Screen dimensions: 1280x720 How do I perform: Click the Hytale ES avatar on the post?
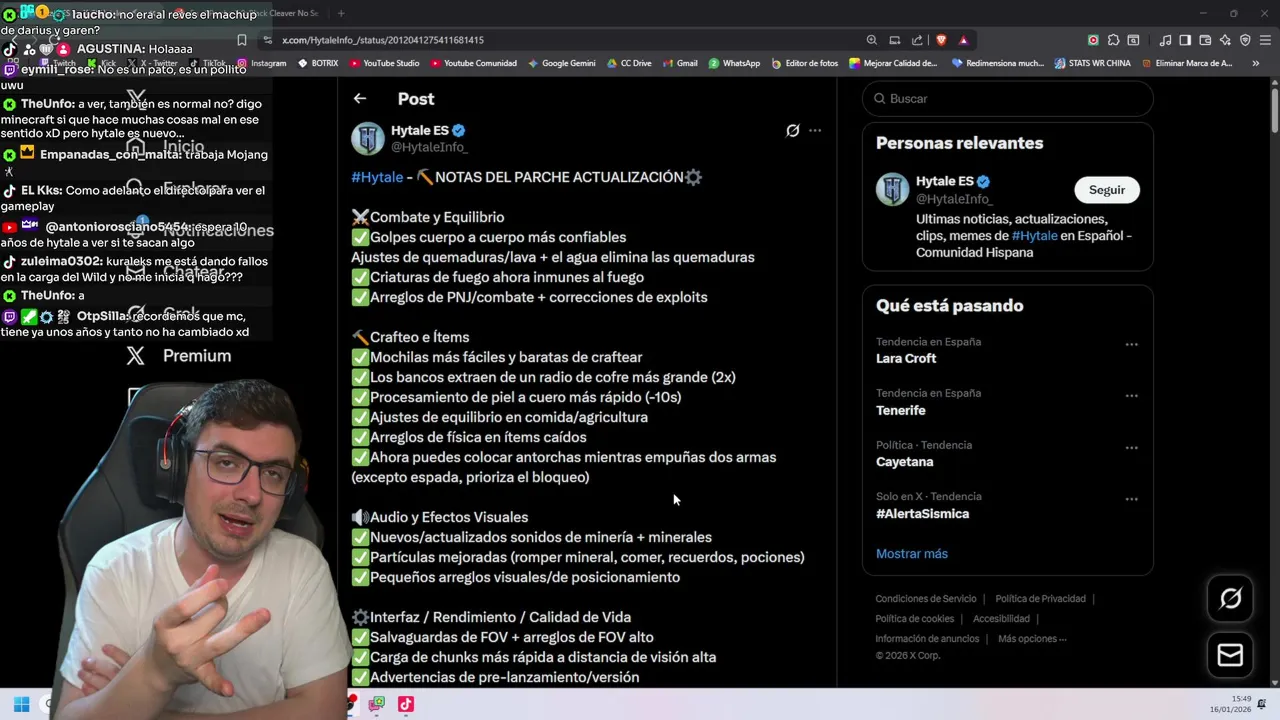pyautogui.click(x=368, y=138)
